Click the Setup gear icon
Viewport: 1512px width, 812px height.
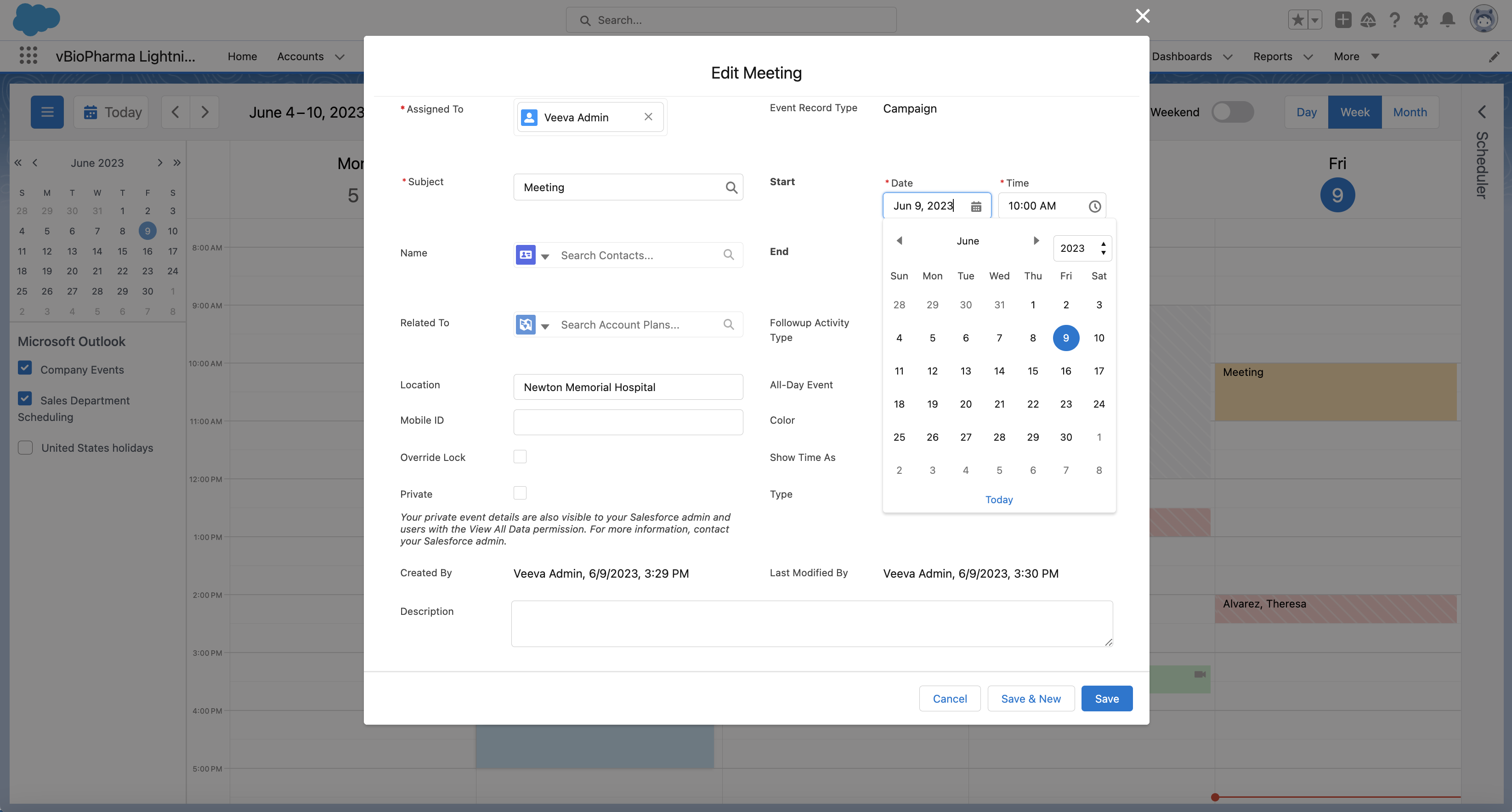tap(1421, 20)
